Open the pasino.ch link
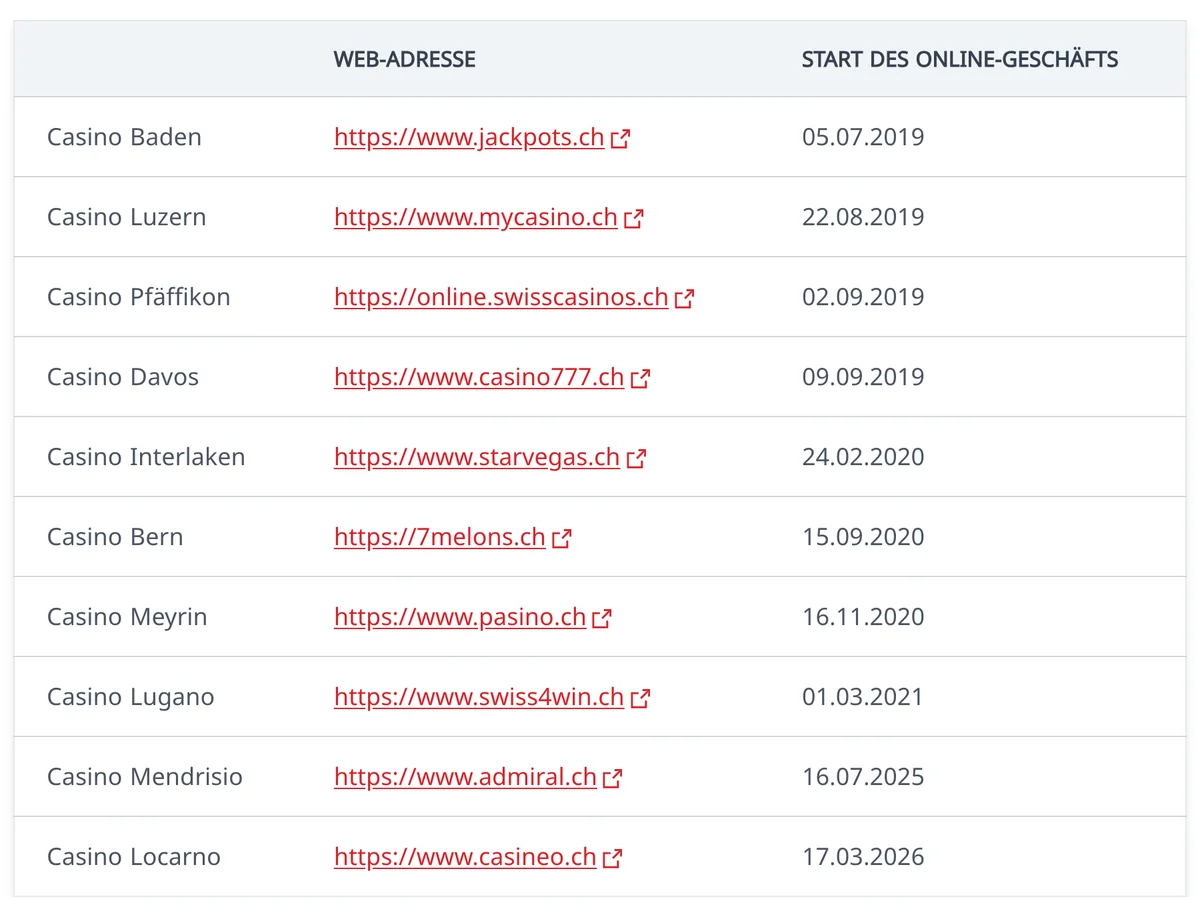The image size is (1200, 913). coord(460,617)
